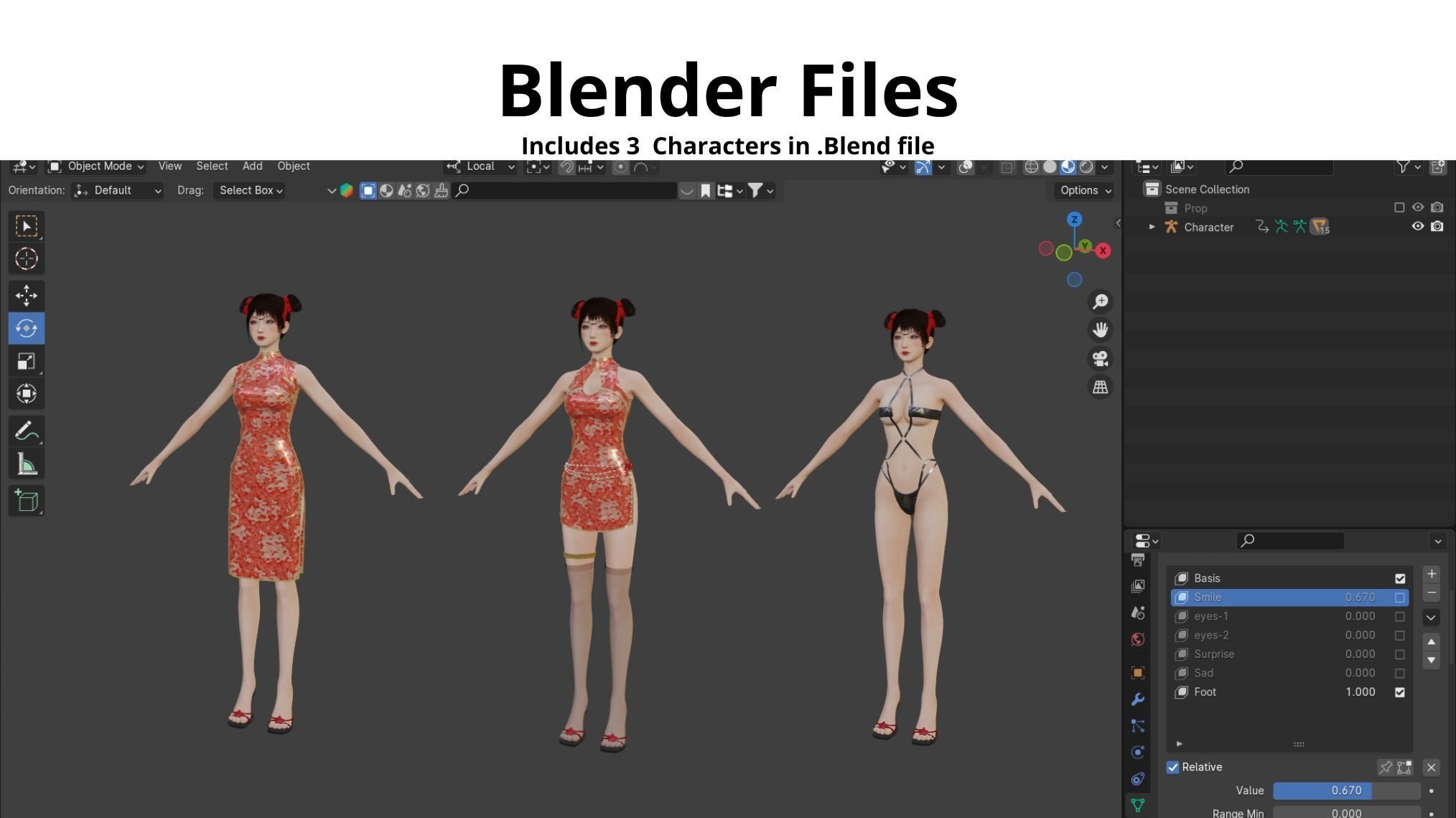Switch perspective/orthographic with grid icon
This screenshot has width=1456, height=818.
1100,387
